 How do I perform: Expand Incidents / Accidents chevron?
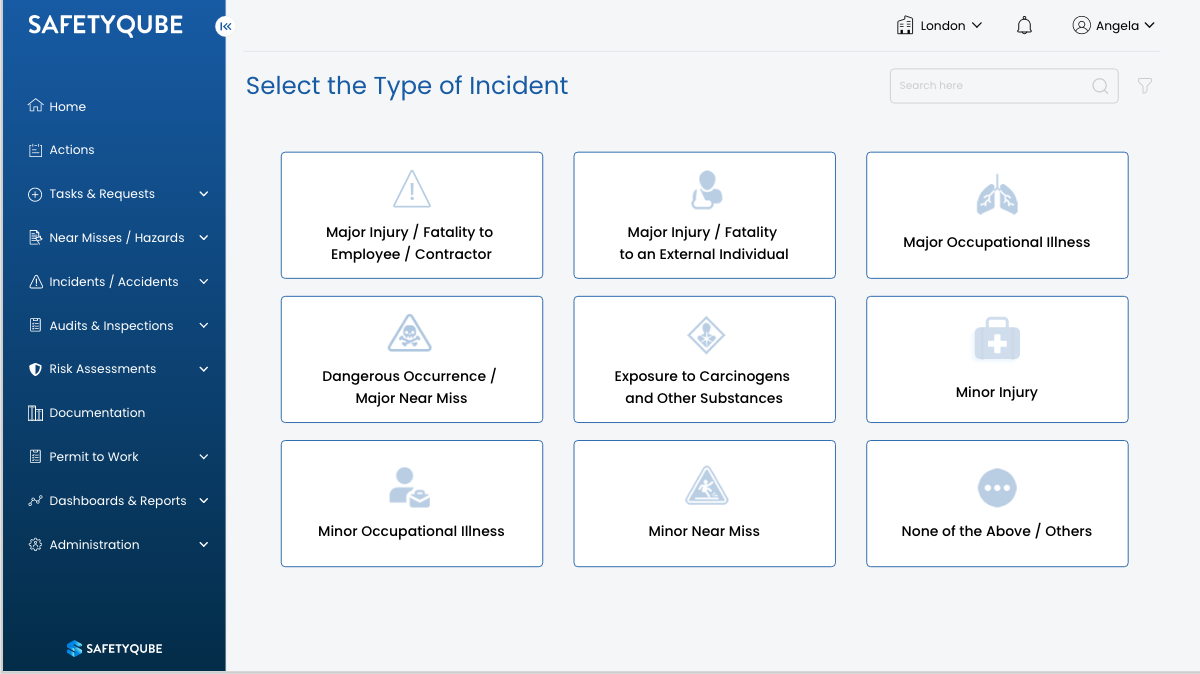[204, 282]
